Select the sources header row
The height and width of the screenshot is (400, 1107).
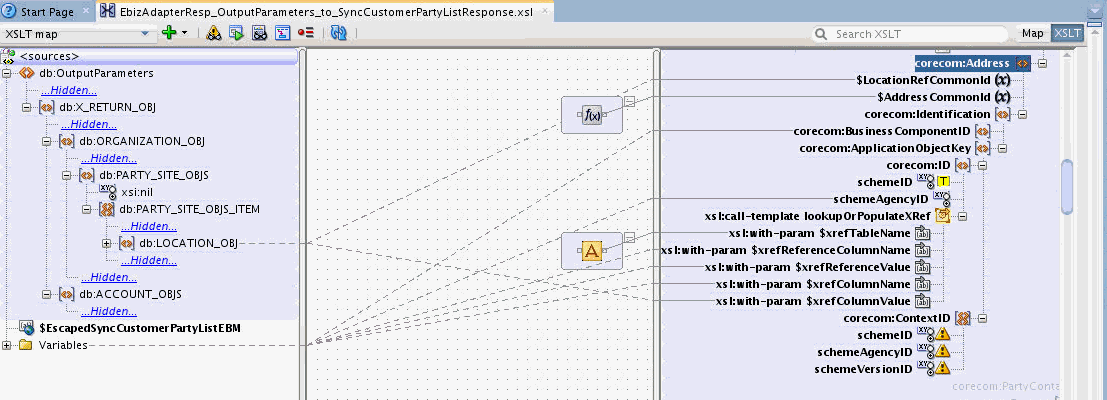(148, 56)
